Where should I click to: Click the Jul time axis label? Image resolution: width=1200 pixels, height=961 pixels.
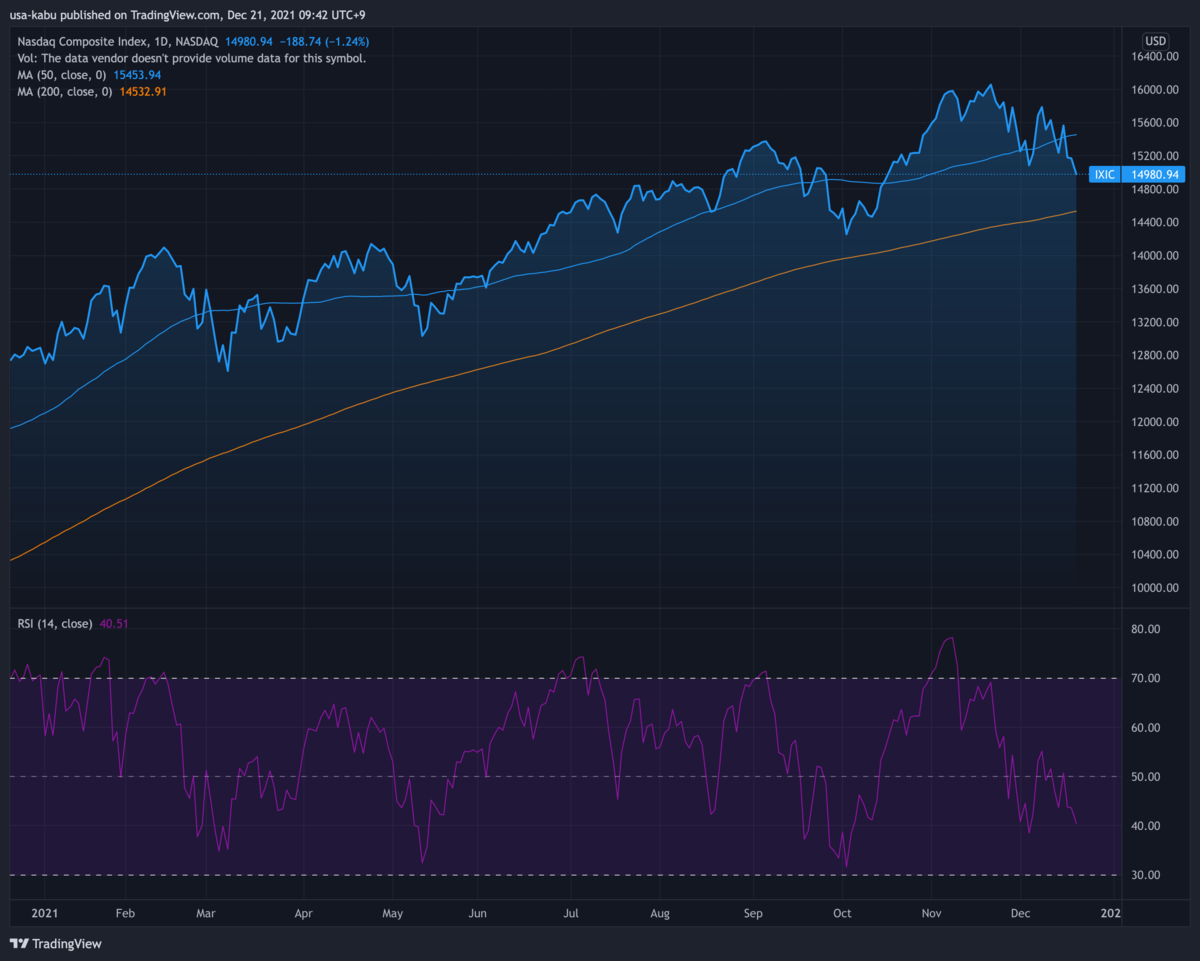tap(571, 913)
